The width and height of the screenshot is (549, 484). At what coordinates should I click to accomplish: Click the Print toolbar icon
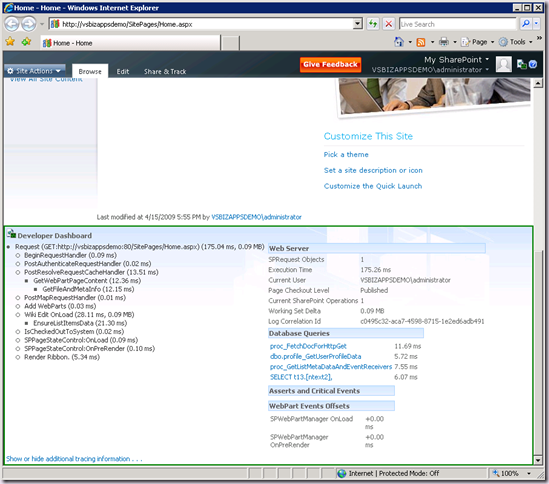tap(444, 42)
